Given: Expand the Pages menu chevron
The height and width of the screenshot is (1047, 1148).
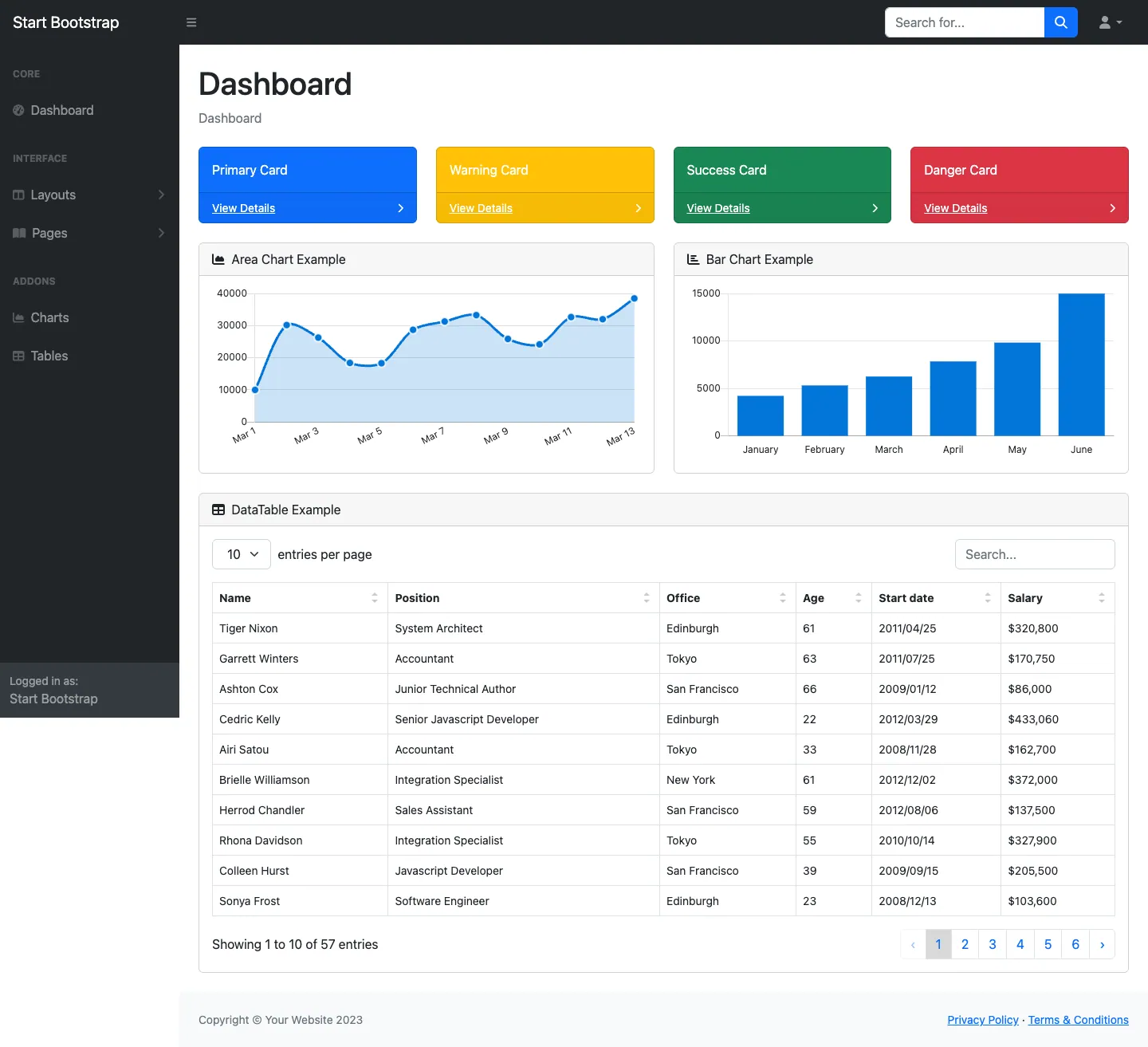Looking at the screenshot, I should coord(161,233).
